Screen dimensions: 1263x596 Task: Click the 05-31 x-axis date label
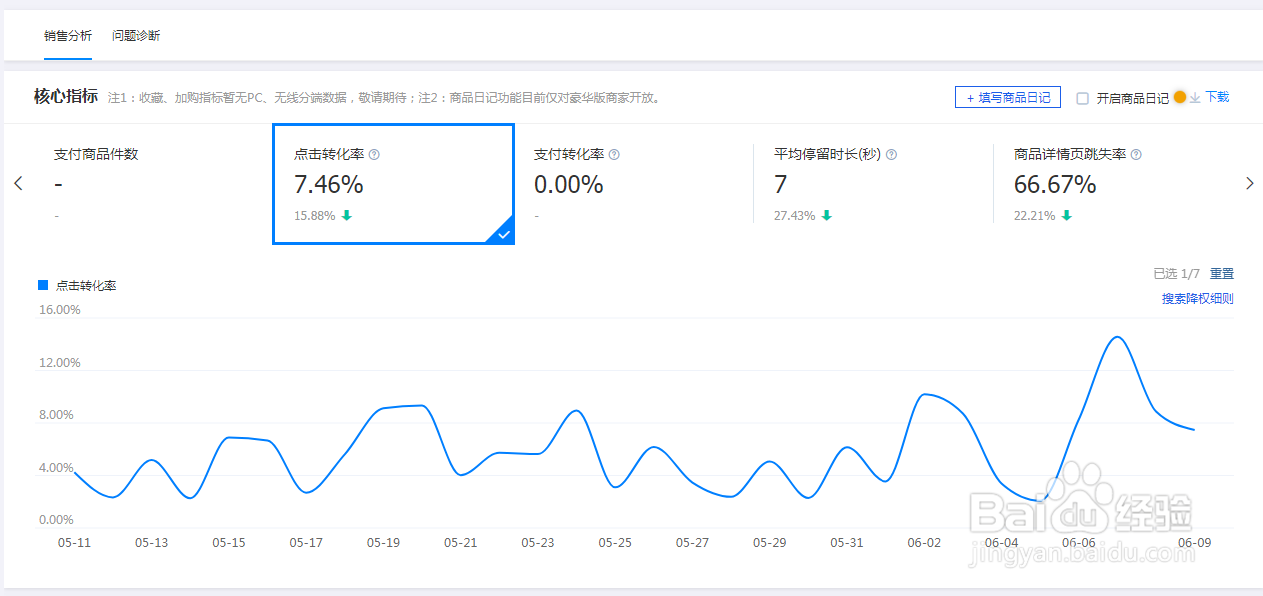(847, 543)
